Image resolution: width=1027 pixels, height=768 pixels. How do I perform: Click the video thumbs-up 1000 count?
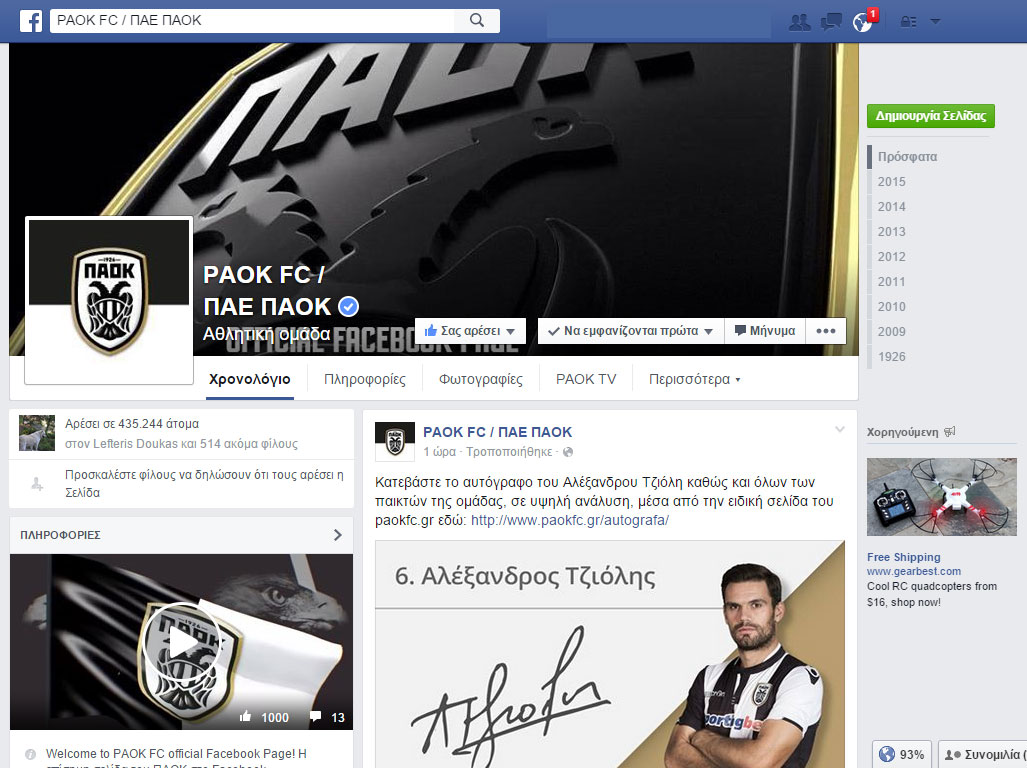coord(265,717)
